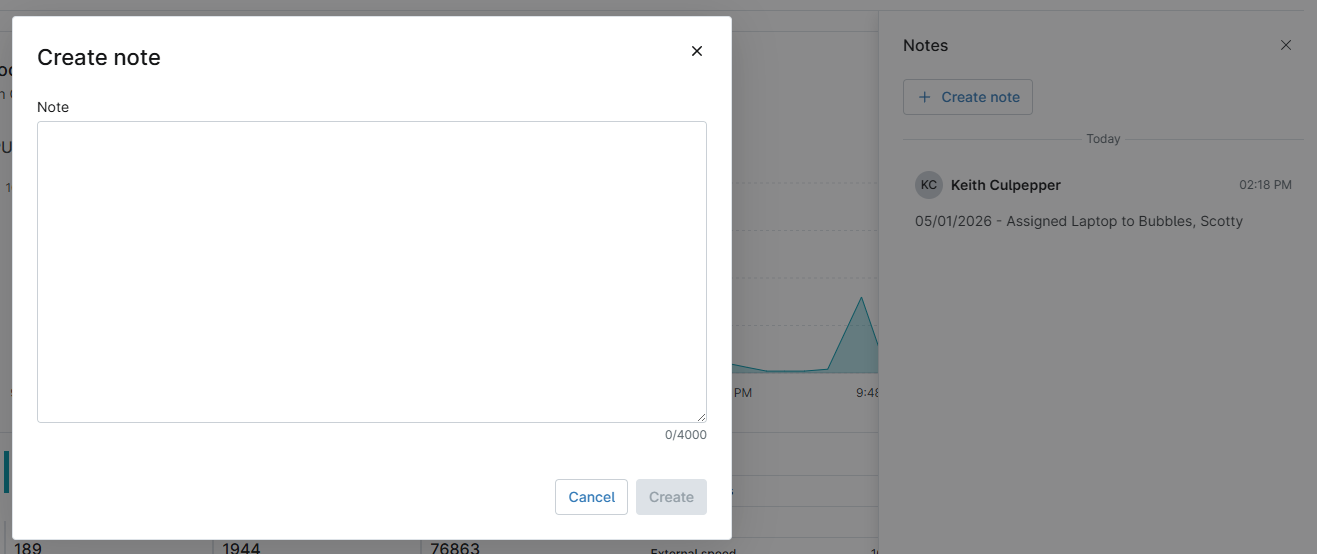1317x554 pixels.
Task: Click the Notes panel heading
Action: [925, 45]
